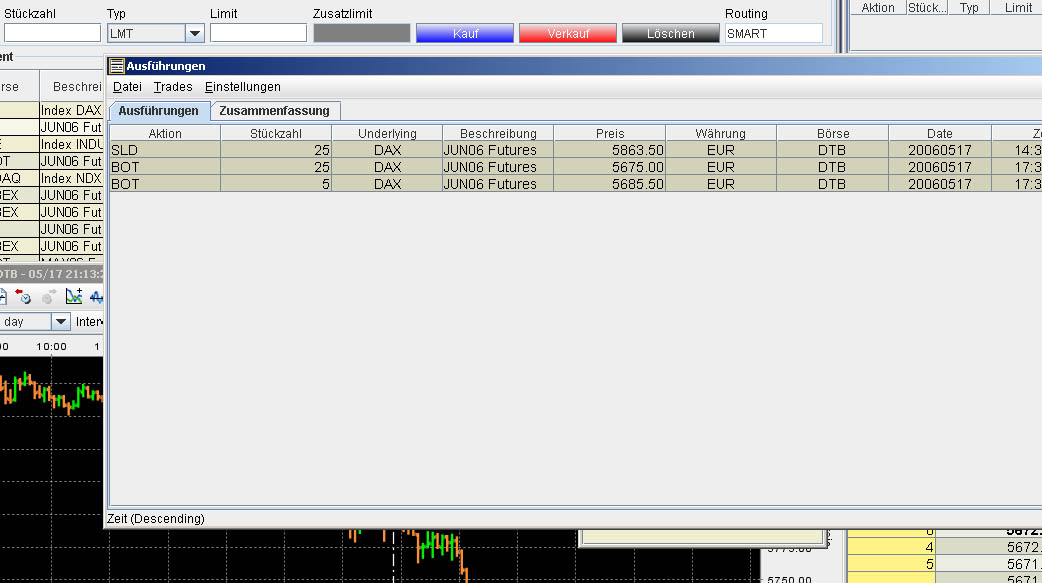Sort by the Währung column header
Screen dimensions: 1042x583
721,133
